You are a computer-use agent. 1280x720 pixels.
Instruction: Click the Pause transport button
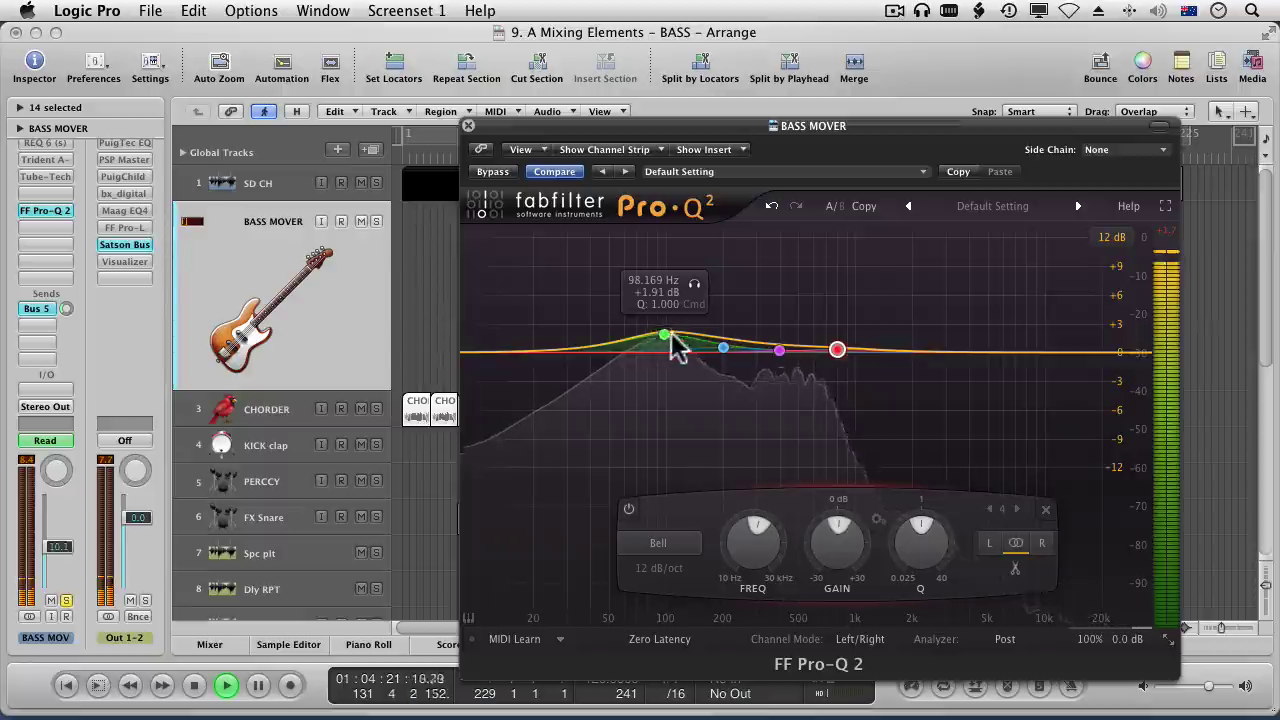coord(258,685)
